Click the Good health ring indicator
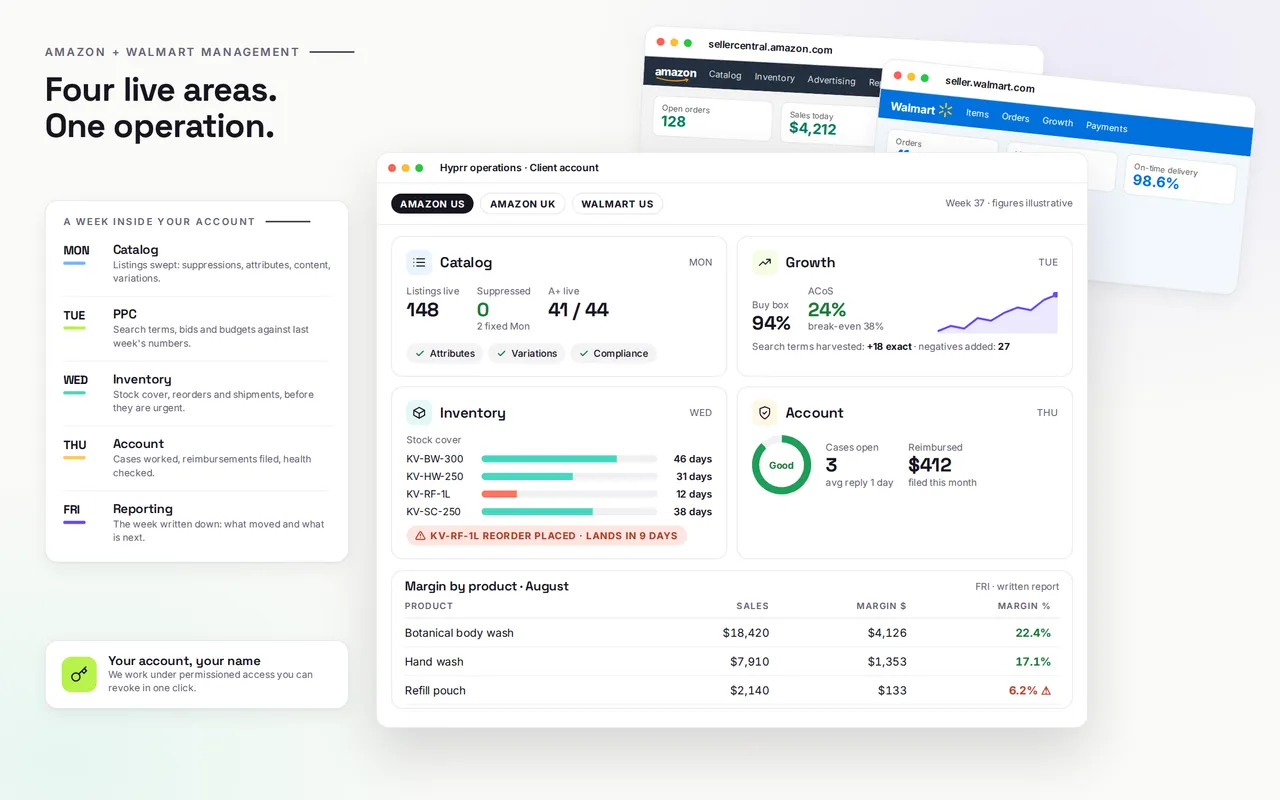 coord(781,465)
